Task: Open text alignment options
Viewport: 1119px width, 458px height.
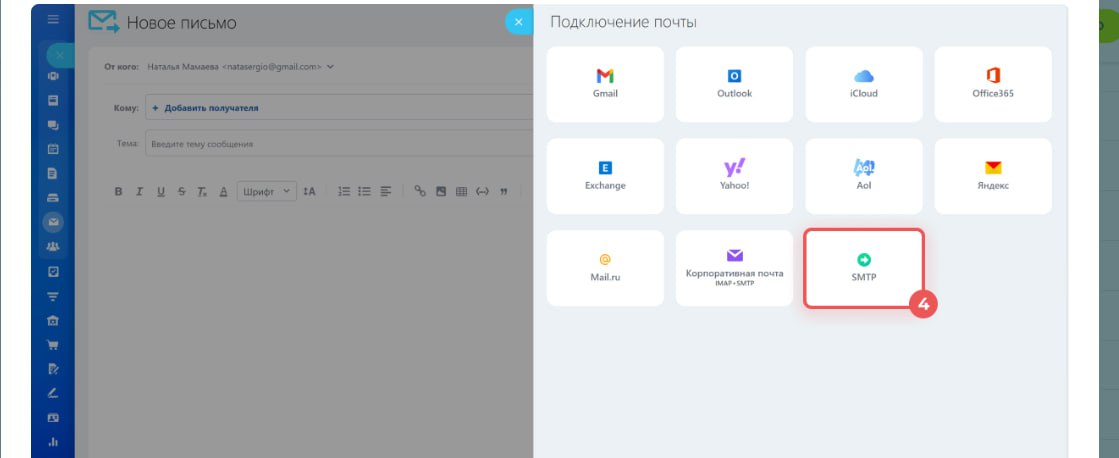Action: tap(386, 191)
